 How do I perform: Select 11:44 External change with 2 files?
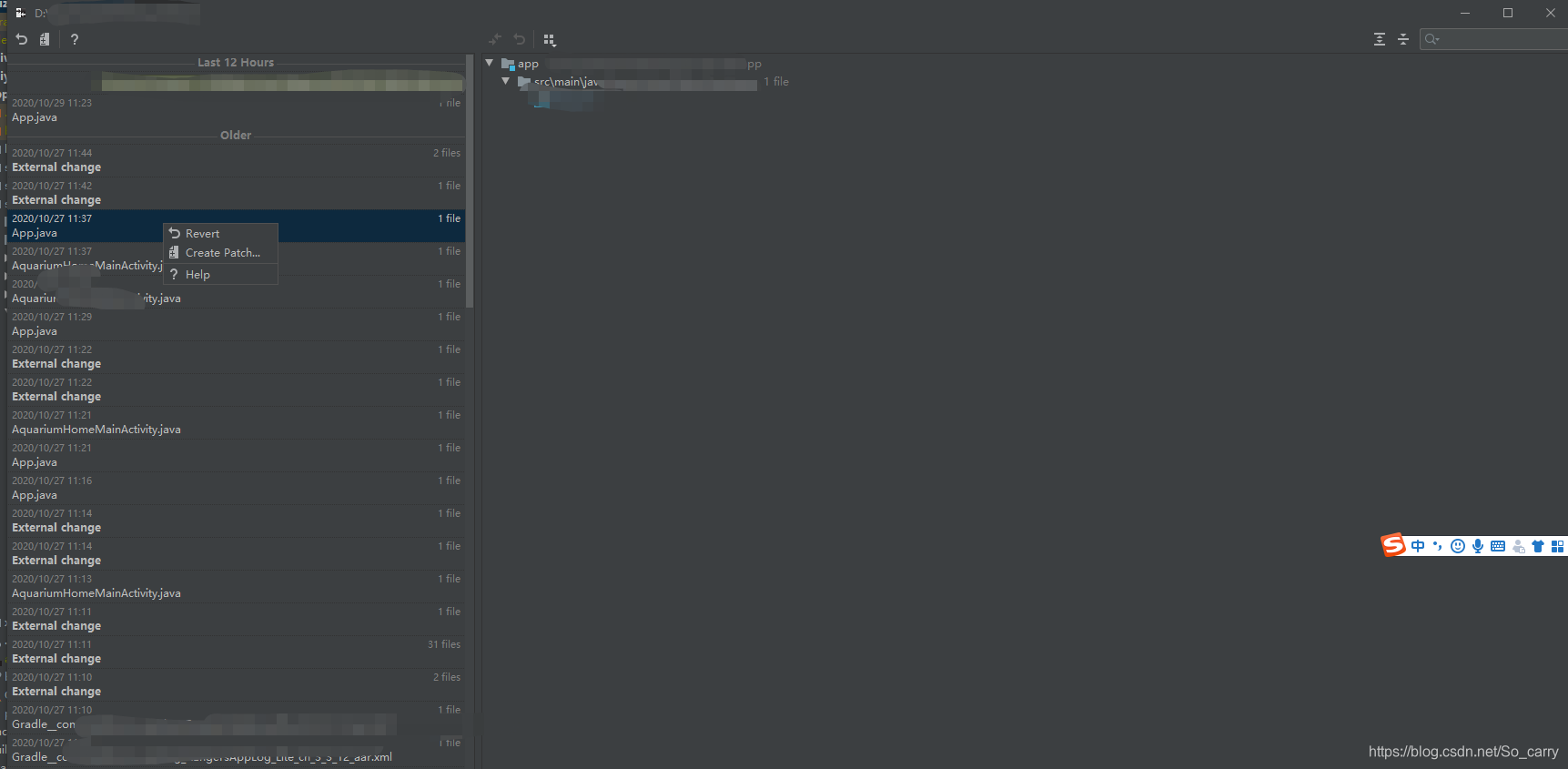(236, 160)
